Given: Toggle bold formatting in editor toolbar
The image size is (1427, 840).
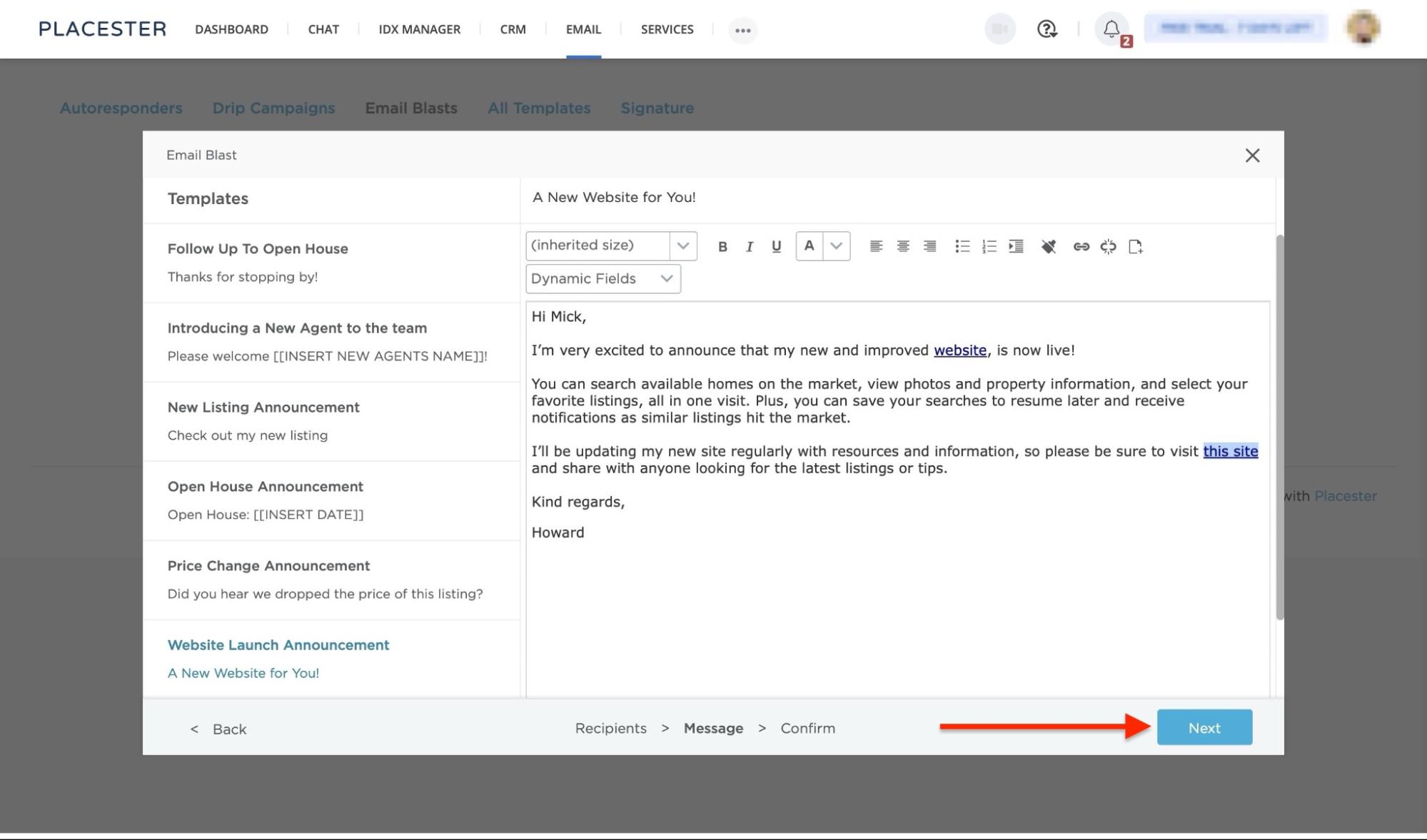Looking at the screenshot, I should click(x=722, y=246).
